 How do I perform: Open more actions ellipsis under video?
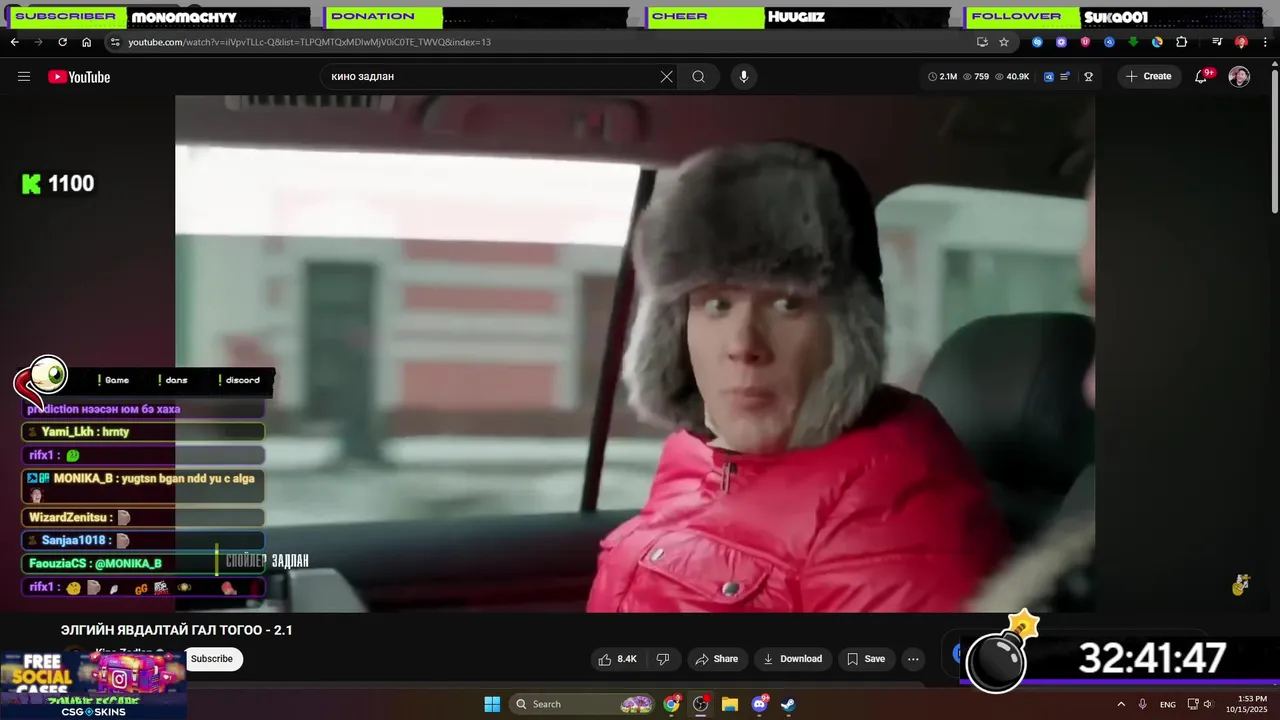[913, 659]
